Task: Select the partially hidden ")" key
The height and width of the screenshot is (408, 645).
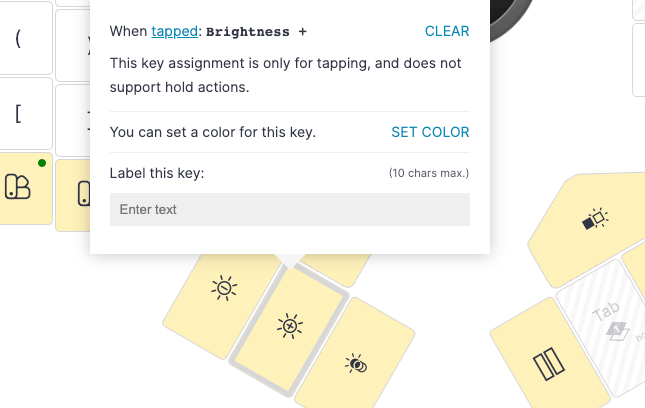Action: point(73,45)
